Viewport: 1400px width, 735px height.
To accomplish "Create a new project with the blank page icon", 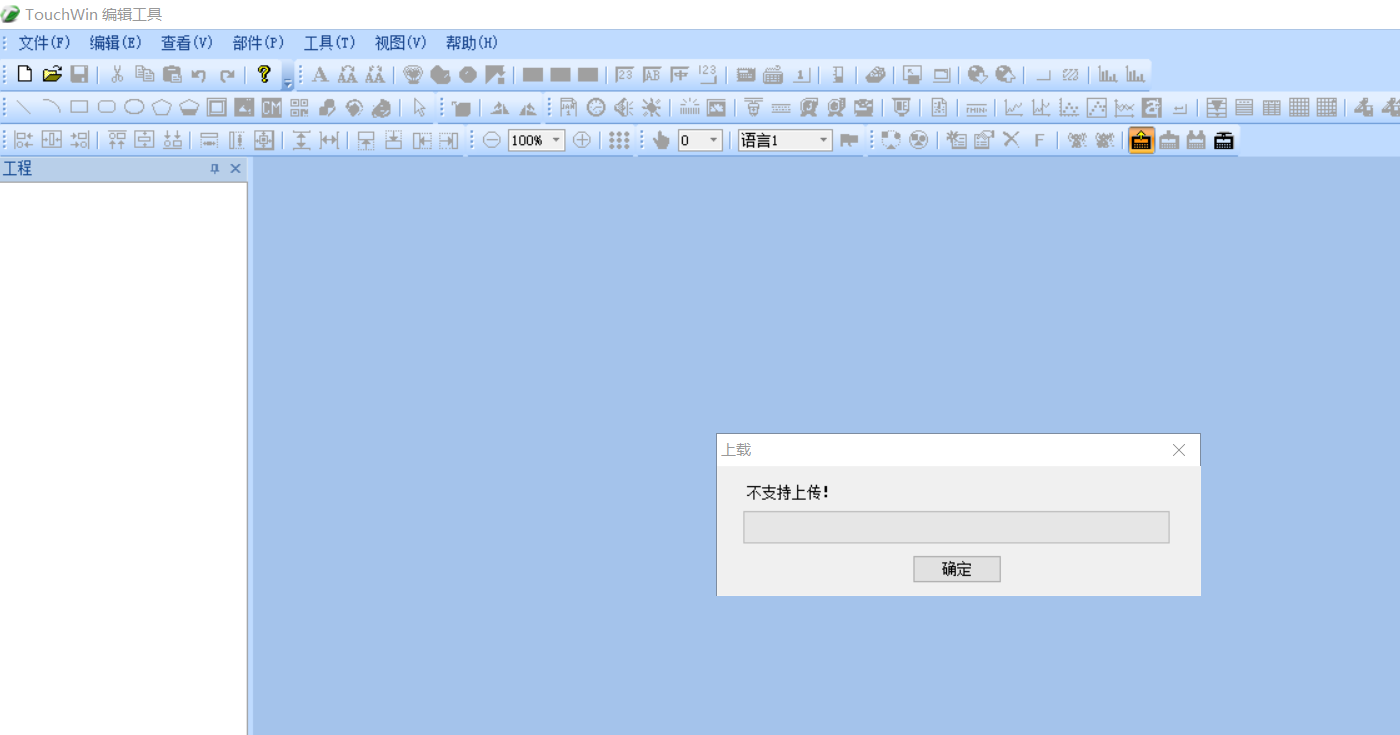I will pyautogui.click(x=25, y=74).
